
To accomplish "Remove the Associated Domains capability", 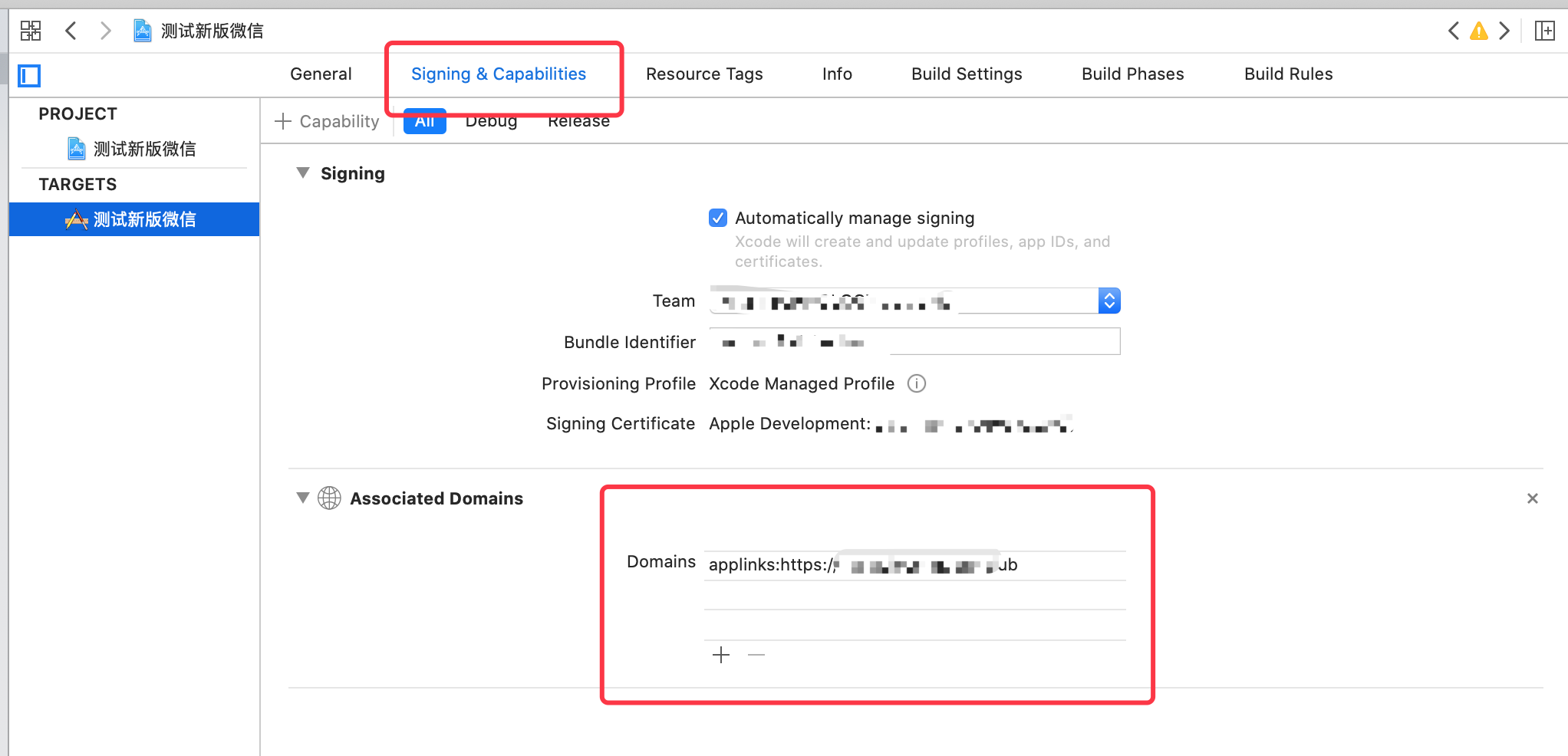I will pos(1533,498).
